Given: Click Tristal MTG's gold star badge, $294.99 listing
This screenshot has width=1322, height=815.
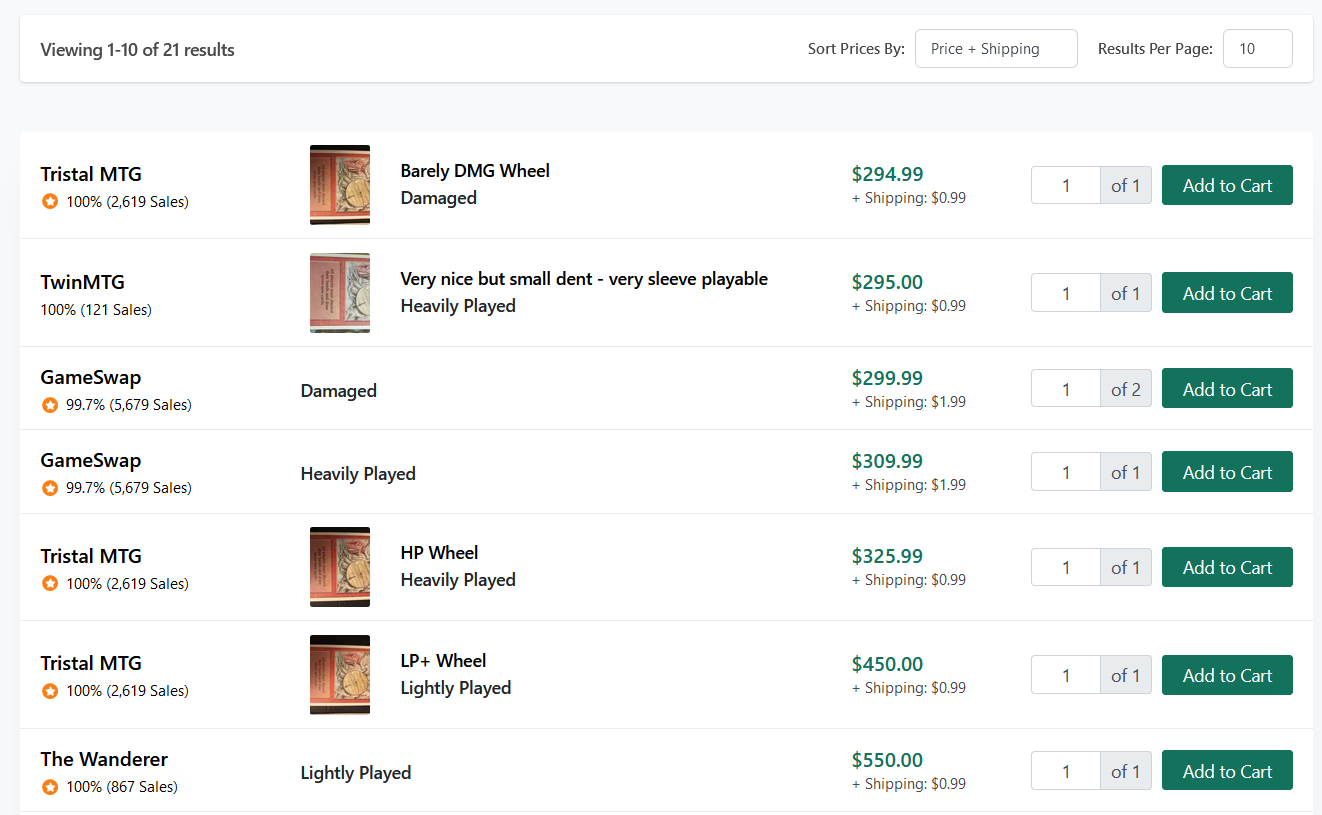Looking at the screenshot, I should coord(50,202).
